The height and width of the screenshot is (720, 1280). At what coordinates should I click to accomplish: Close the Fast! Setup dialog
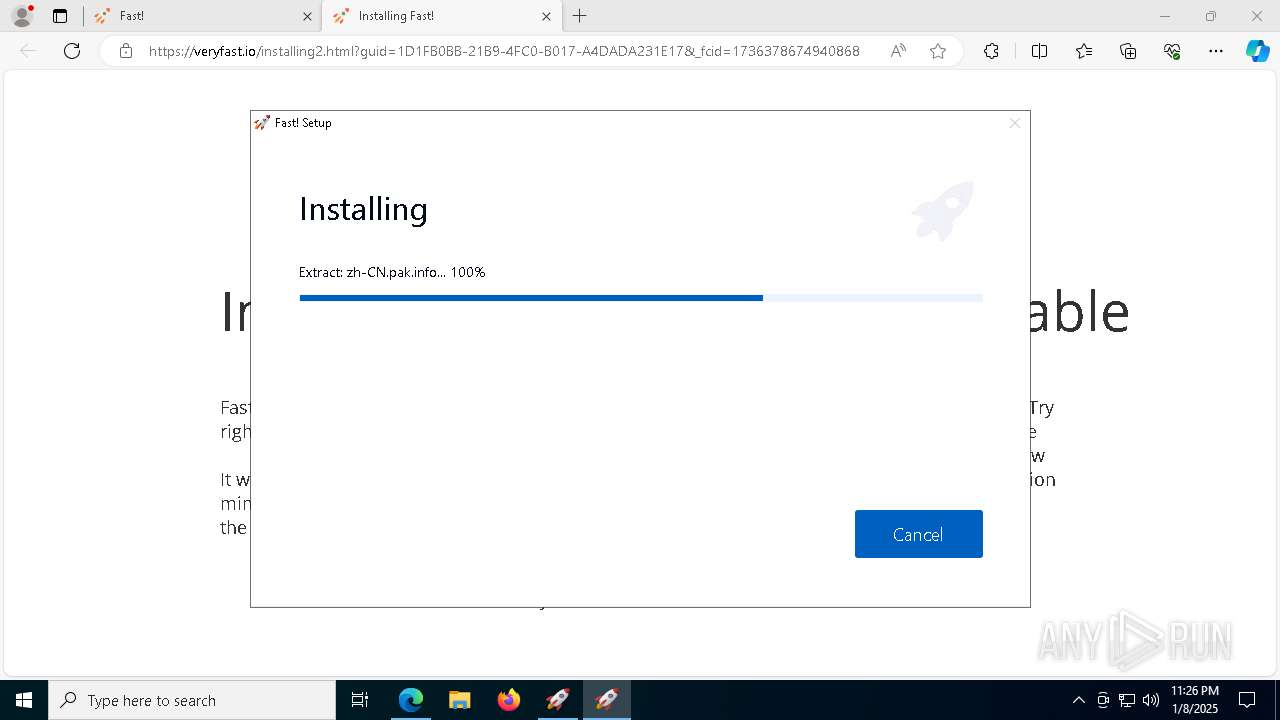click(x=1014, y=123)
